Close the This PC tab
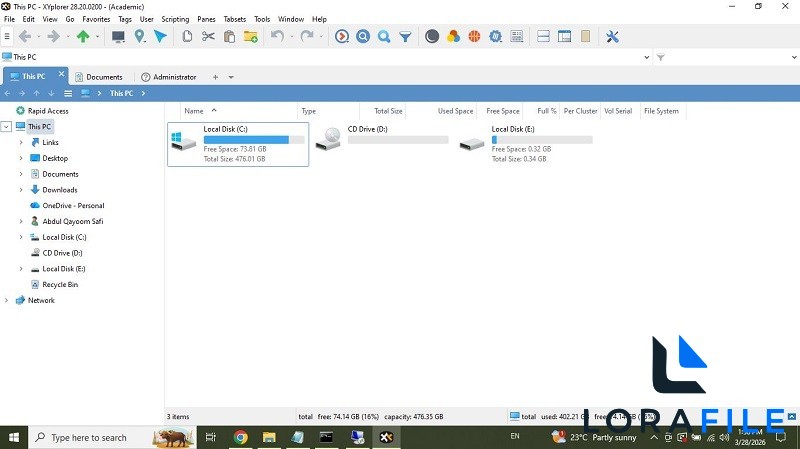 click(x=61, y=74)
